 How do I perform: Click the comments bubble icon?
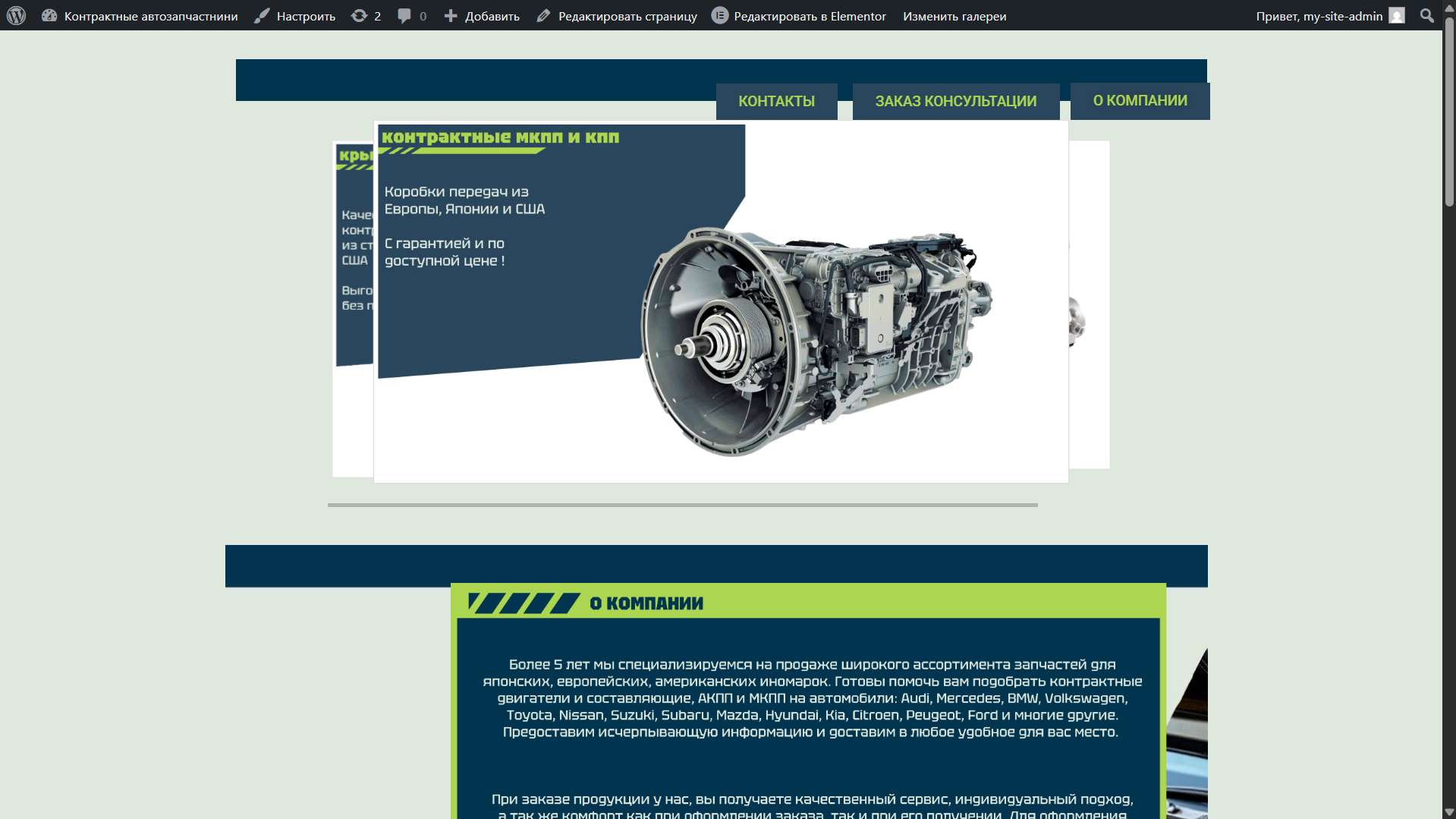pos(404,15)
